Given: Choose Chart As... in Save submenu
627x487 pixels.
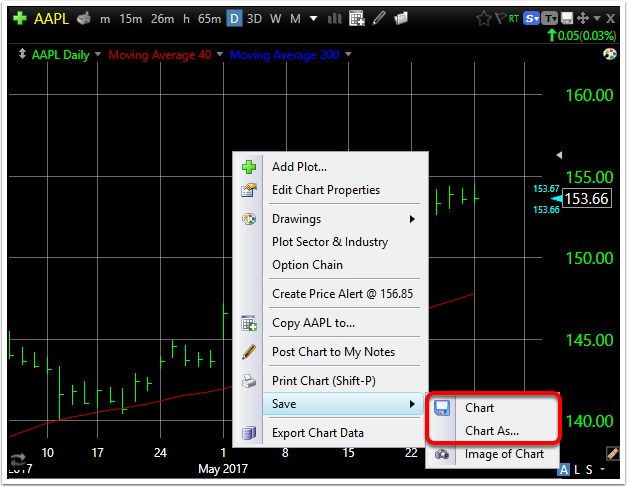Looking at the screenshot, I should [x=492, y=431].
